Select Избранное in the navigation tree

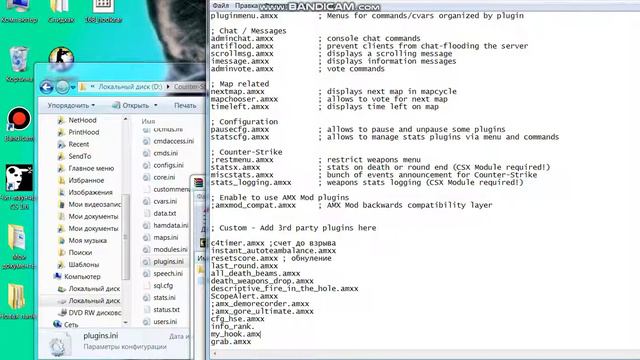coord(86,180)
